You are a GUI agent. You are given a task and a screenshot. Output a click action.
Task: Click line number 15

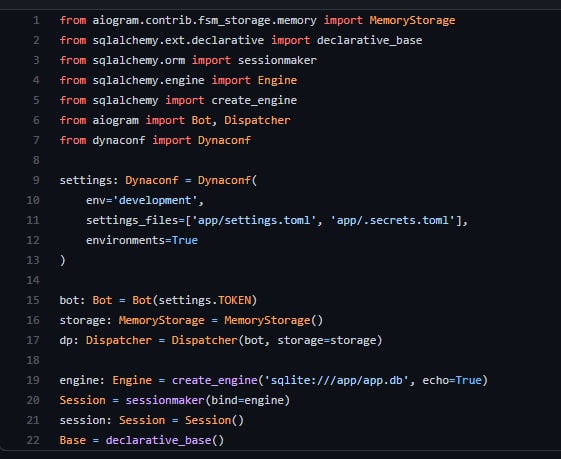pyautogui.click(x=33, y=300)
